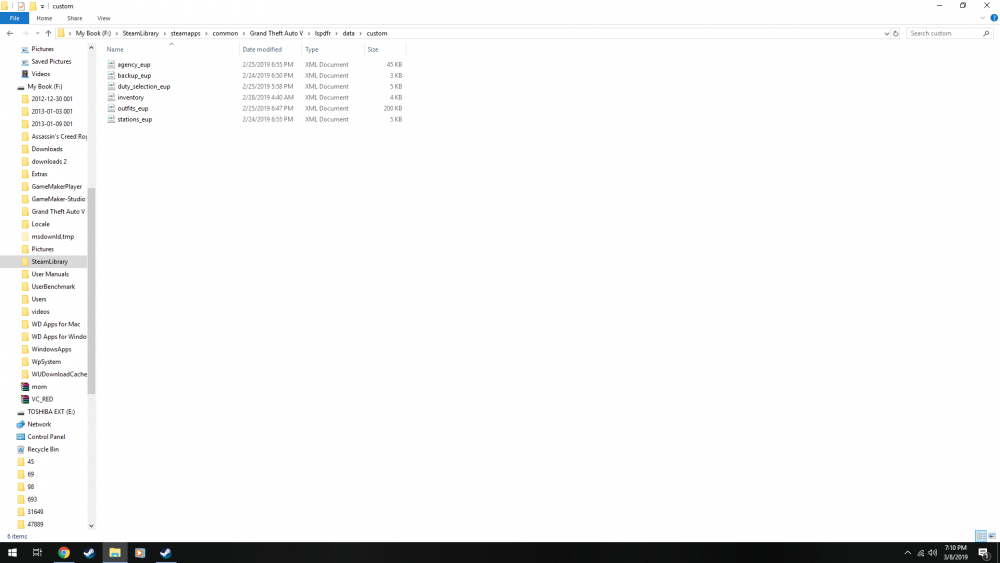Select the backup_eup file icon
The image size is (1000, 563).
coord(111,75)
